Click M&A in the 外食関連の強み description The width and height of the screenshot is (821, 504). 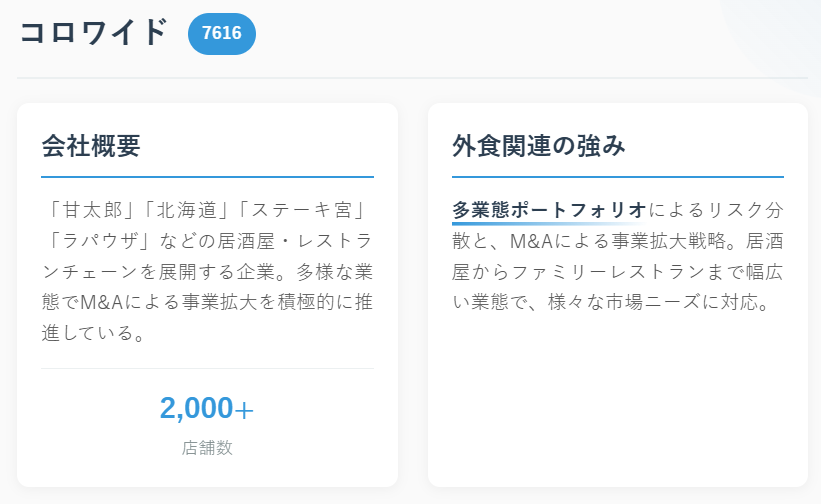(539, 241)
